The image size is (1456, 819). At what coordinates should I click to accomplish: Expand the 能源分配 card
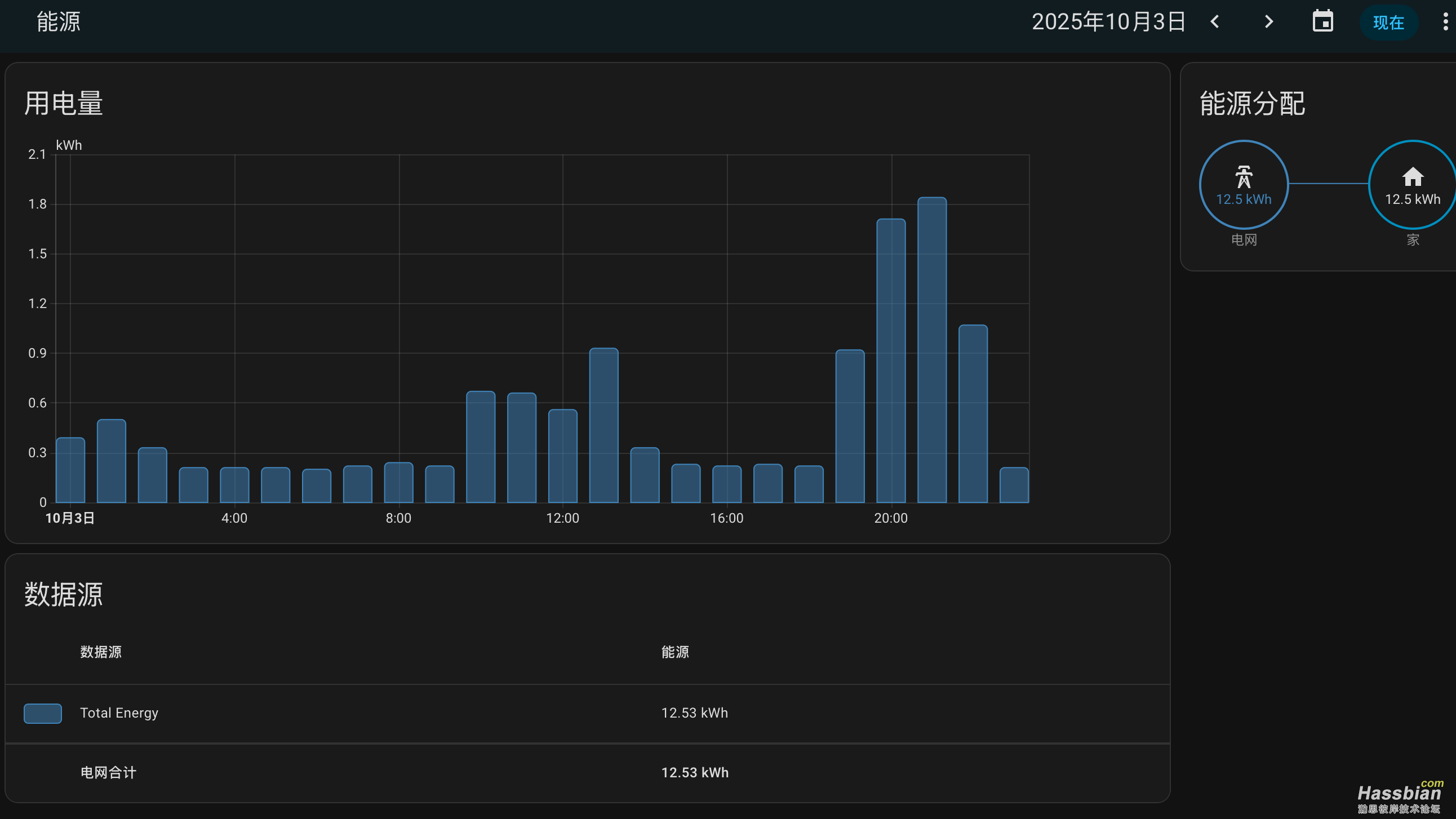click(x=1251, y=104)
